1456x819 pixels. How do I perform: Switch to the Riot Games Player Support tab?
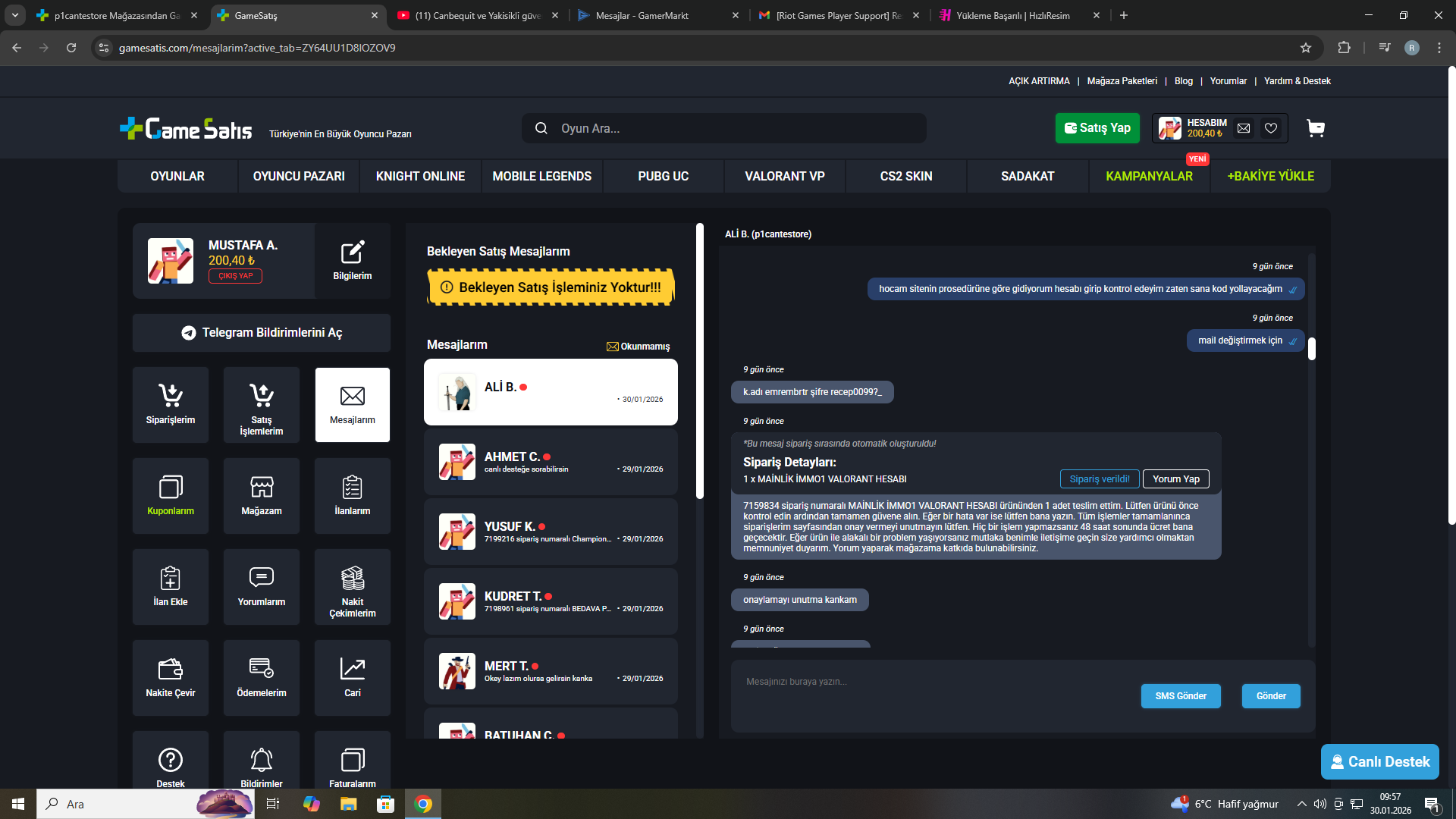tap(839, 15)
